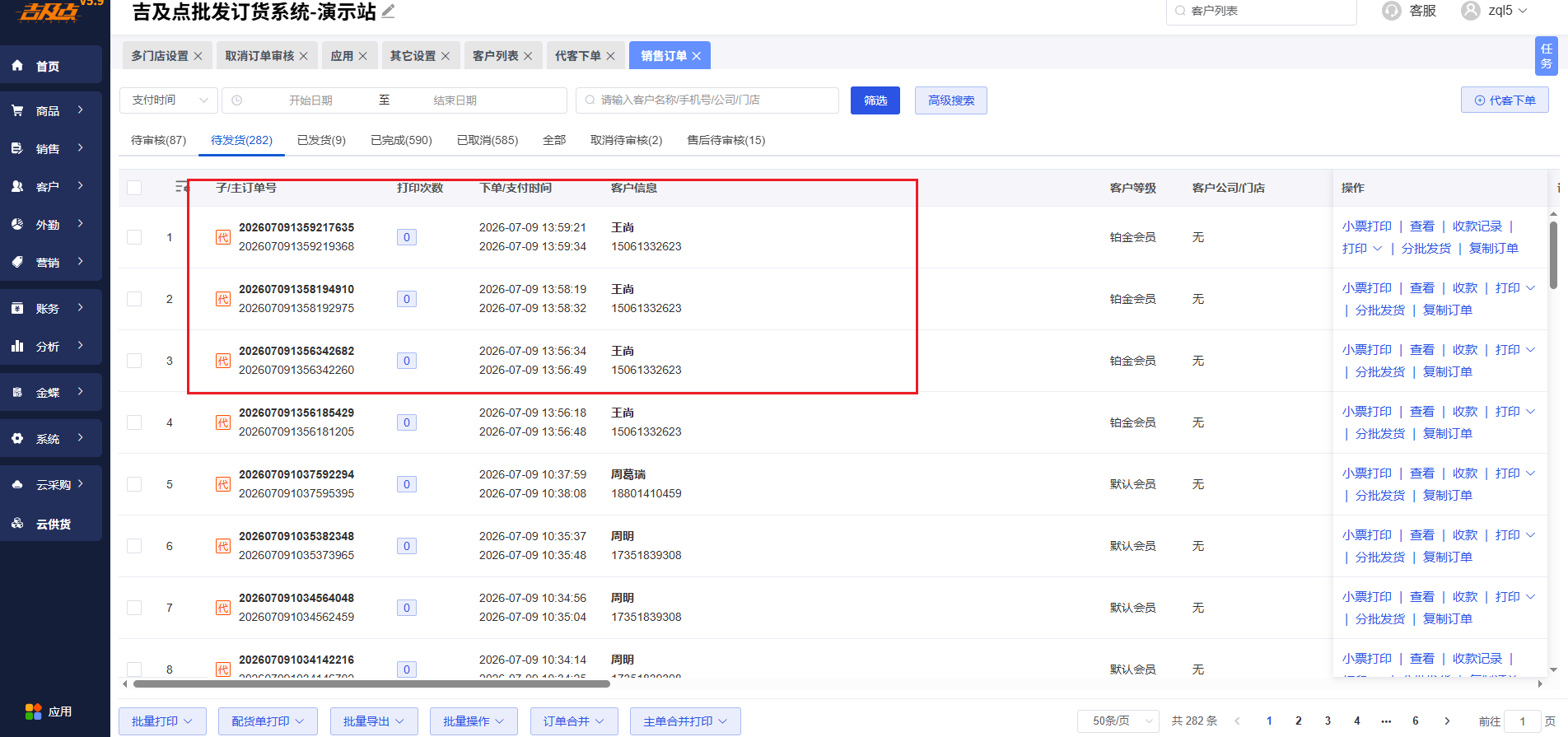This screenshot has width=1568, height=737.
Task: Click the 分析 bar chart icon
Action: click(17, 346)
